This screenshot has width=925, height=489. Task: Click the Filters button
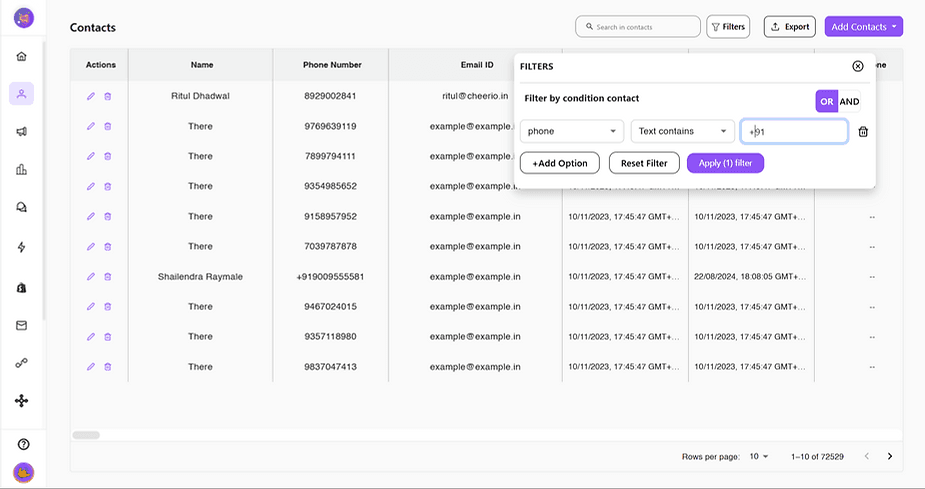728,27
